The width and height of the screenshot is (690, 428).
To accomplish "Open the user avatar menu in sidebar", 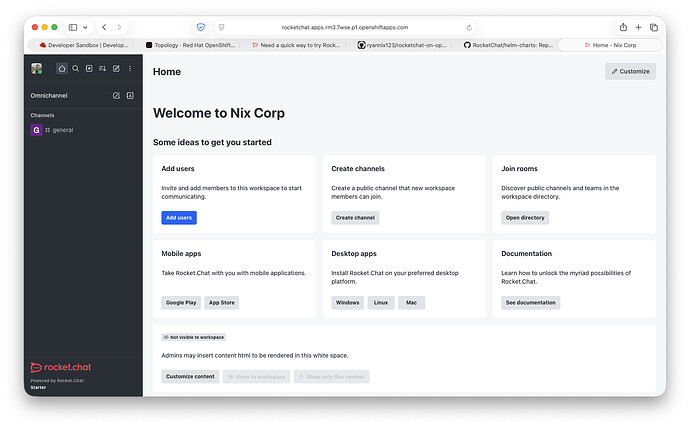I will coord(37,69).
